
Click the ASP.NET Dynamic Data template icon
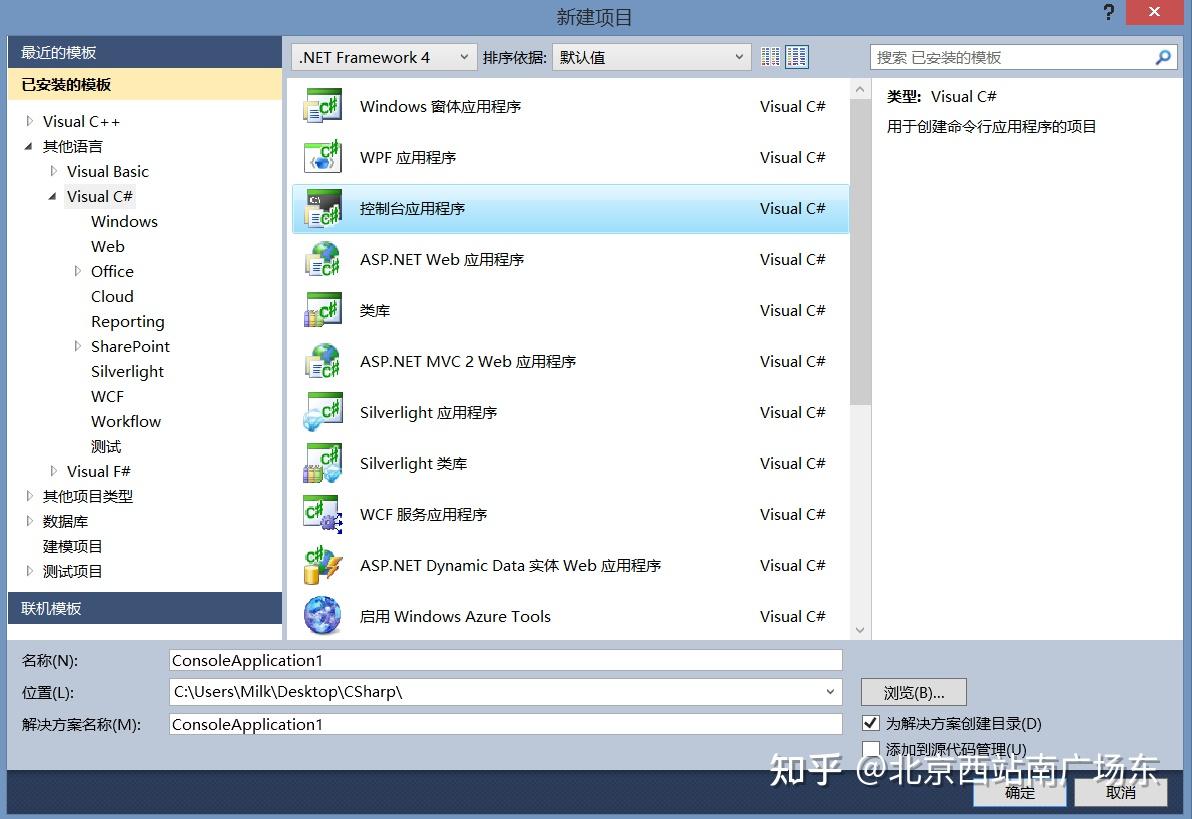point(322,565)
